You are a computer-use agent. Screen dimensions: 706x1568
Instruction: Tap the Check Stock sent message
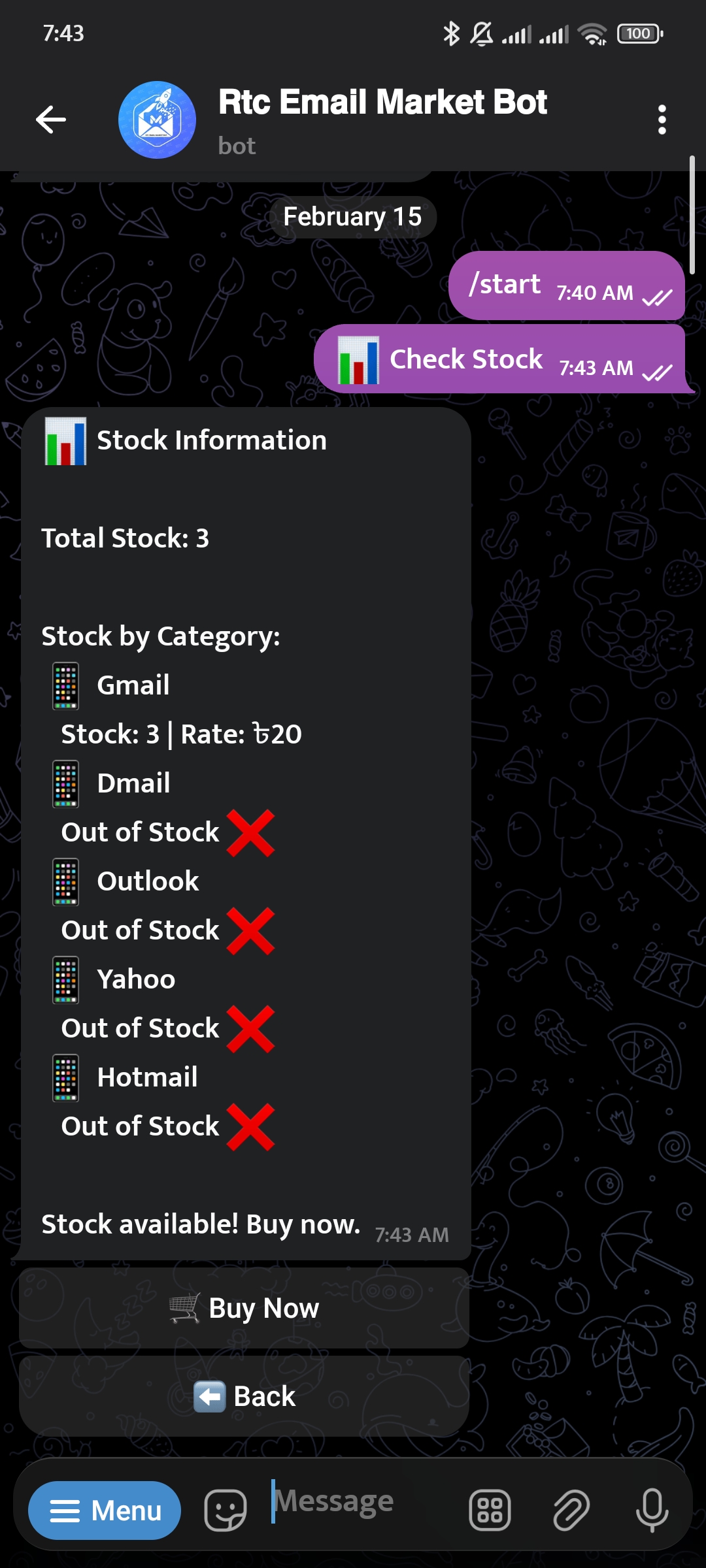[x=500, y=359]
